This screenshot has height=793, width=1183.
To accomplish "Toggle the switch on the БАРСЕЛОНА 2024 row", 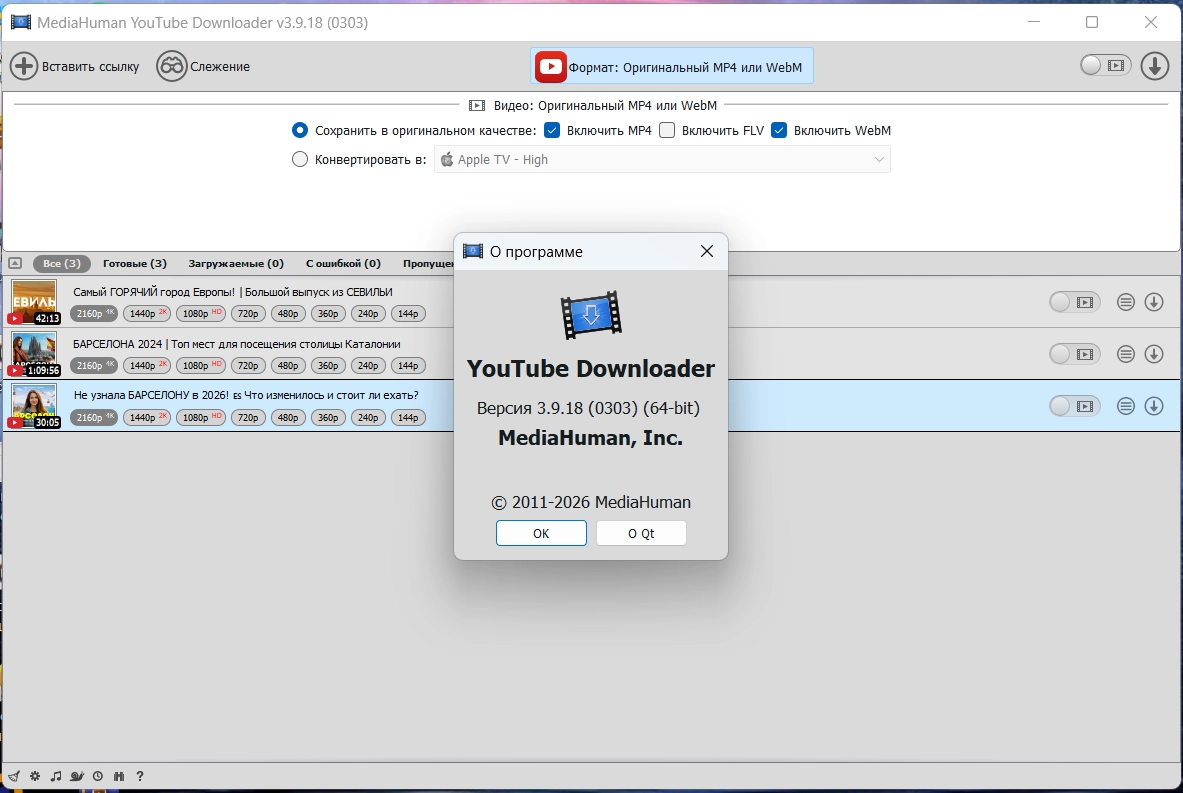I will [1074, 354].
